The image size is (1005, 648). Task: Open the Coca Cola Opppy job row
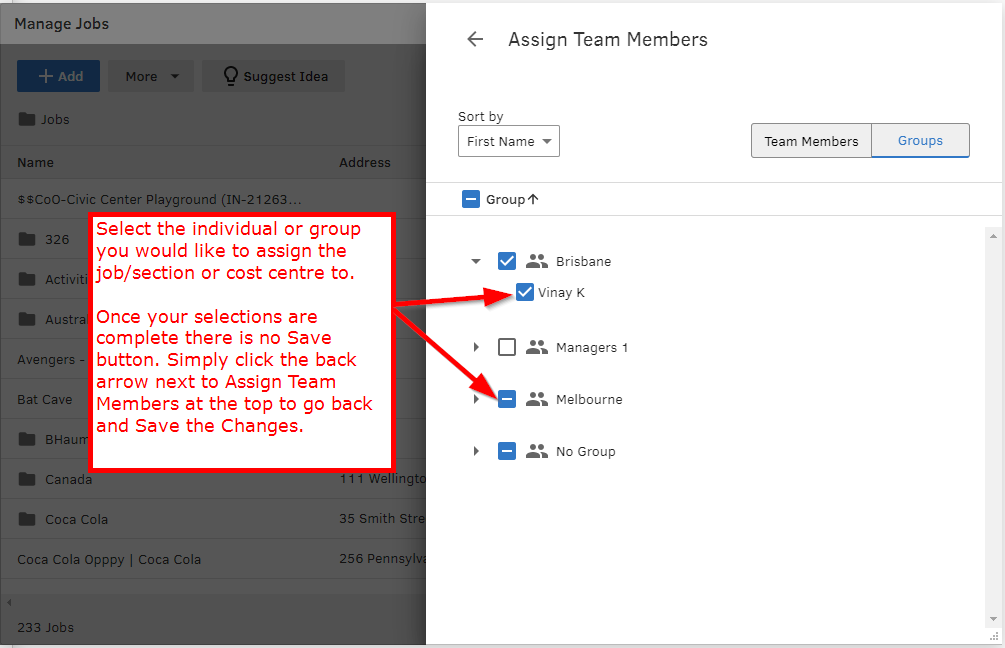point(213,559)
